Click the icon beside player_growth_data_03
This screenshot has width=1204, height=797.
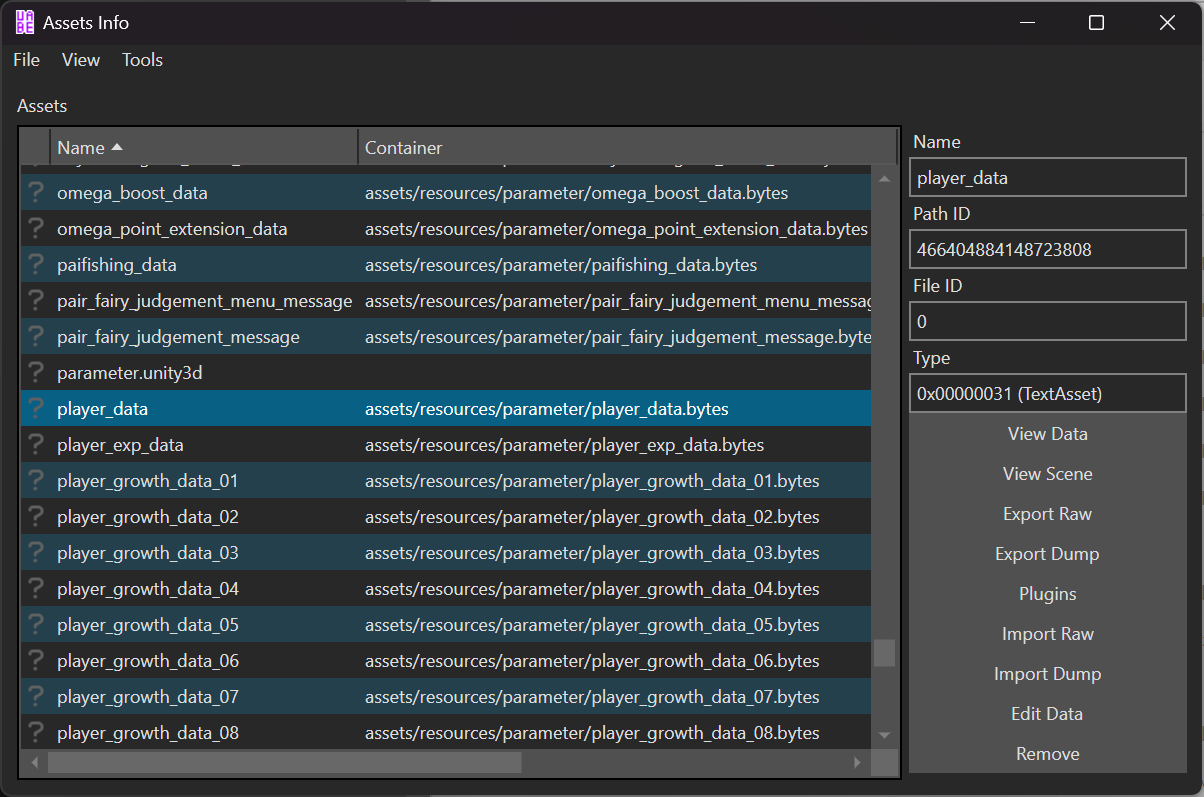36,553
